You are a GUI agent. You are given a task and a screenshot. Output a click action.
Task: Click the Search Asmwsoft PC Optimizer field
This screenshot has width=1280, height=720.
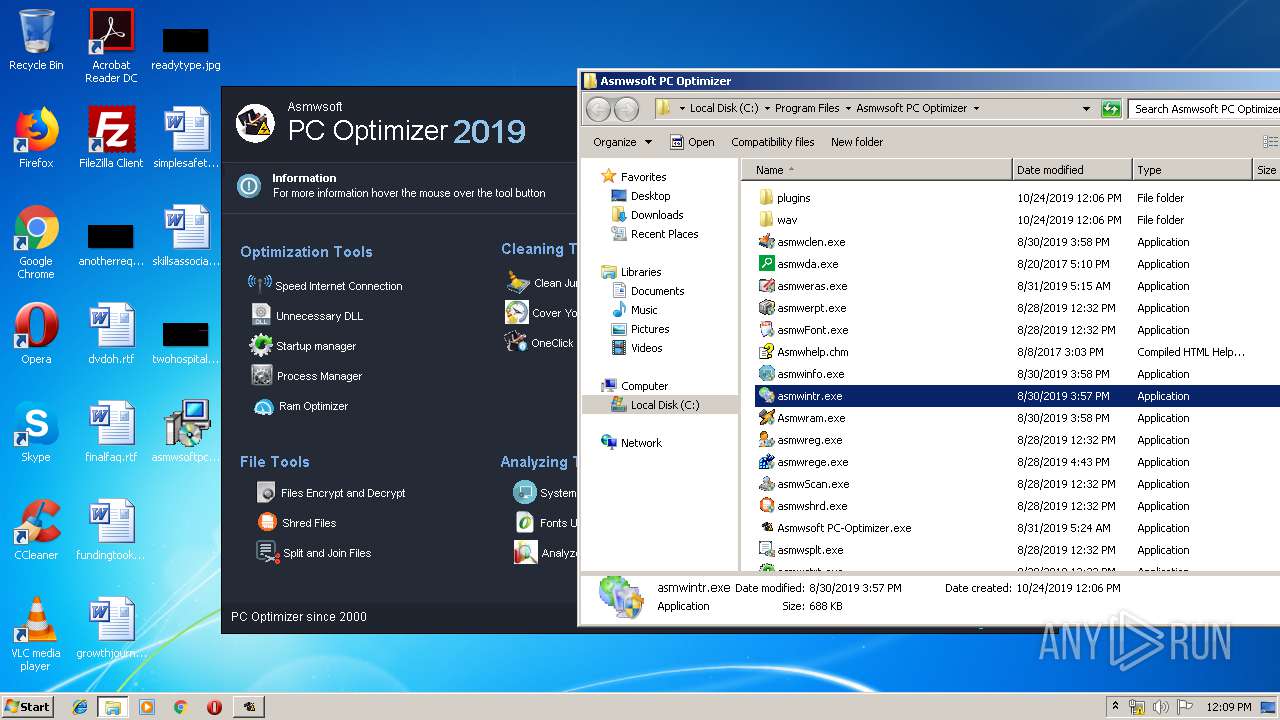coord(1204,108)
